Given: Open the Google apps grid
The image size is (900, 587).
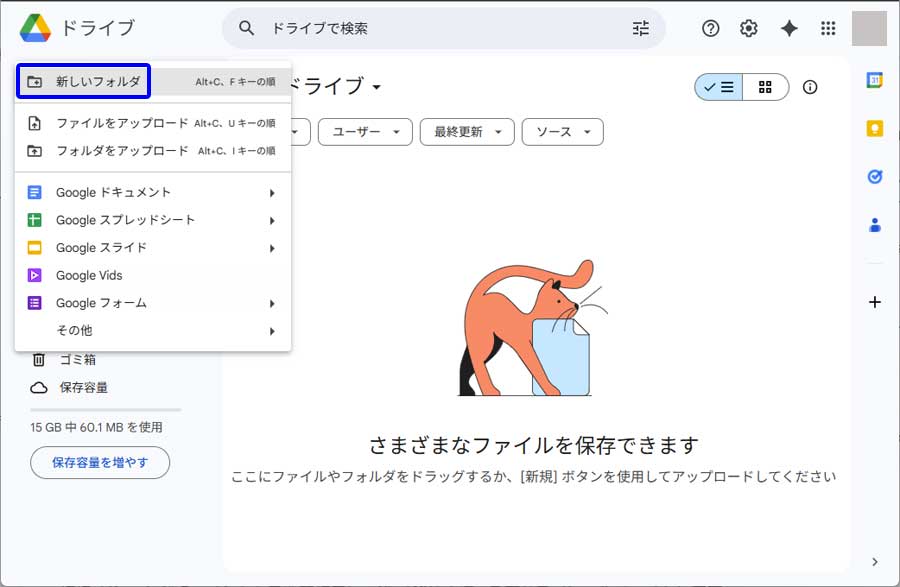Looking at the screenshot, I should 828,29.
